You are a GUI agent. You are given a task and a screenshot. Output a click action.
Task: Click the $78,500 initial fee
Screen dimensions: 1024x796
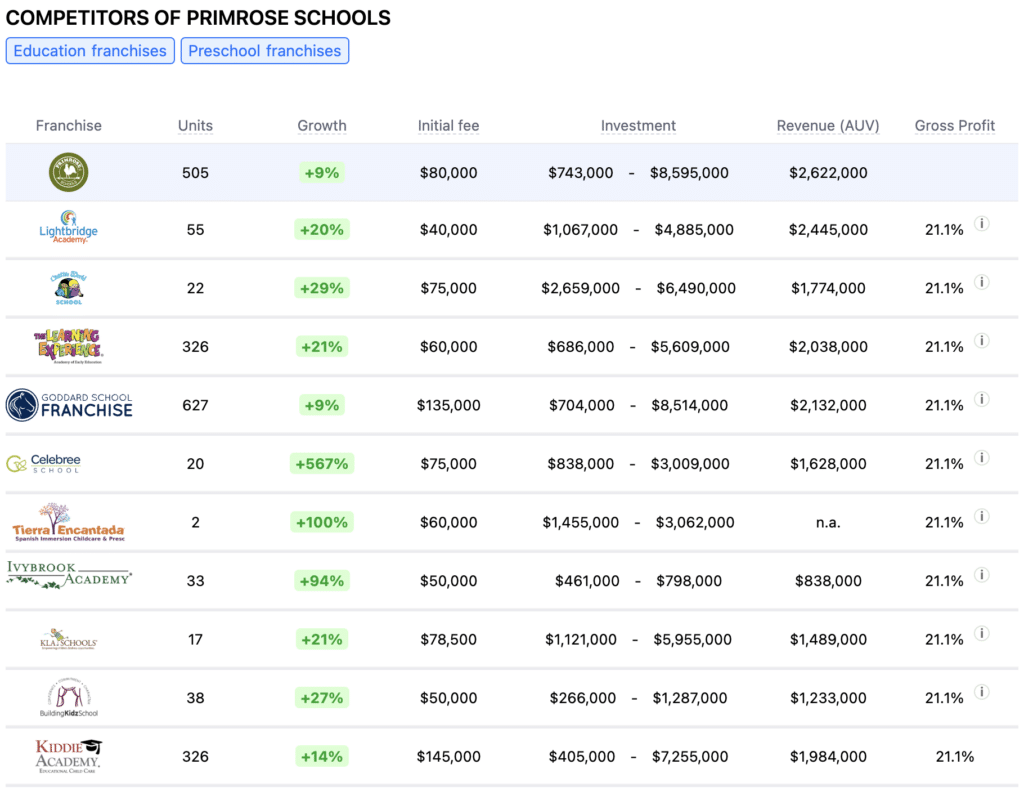(449, 639)
